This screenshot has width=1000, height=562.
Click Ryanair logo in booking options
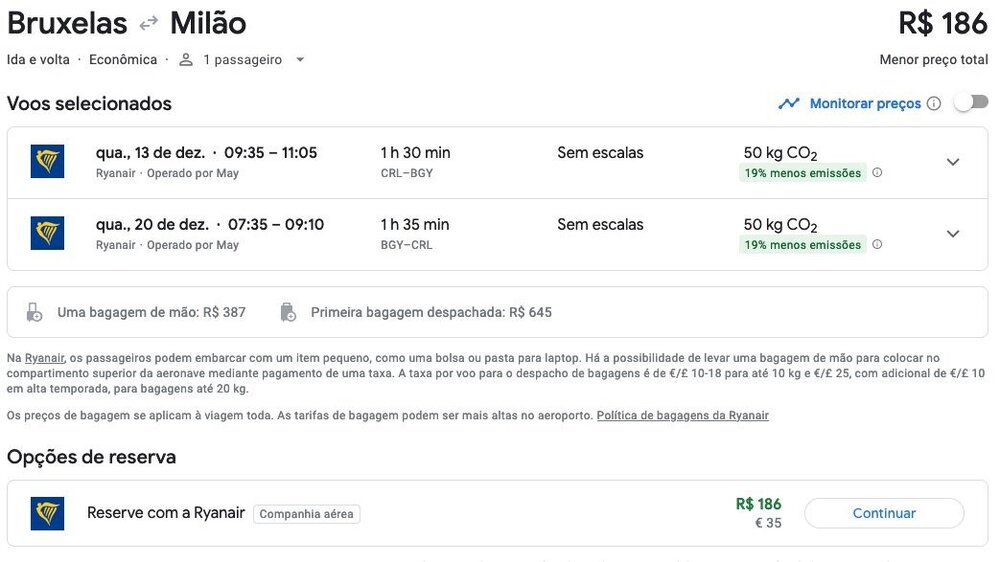[x=47, y=514]
